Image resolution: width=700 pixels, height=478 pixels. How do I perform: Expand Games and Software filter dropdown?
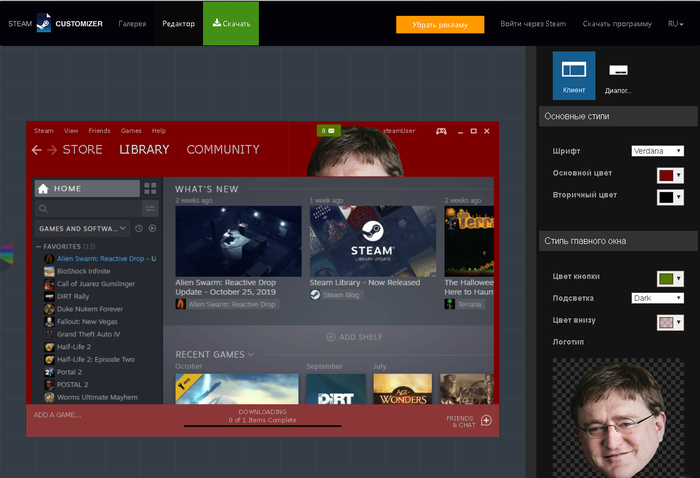point(82,229)
